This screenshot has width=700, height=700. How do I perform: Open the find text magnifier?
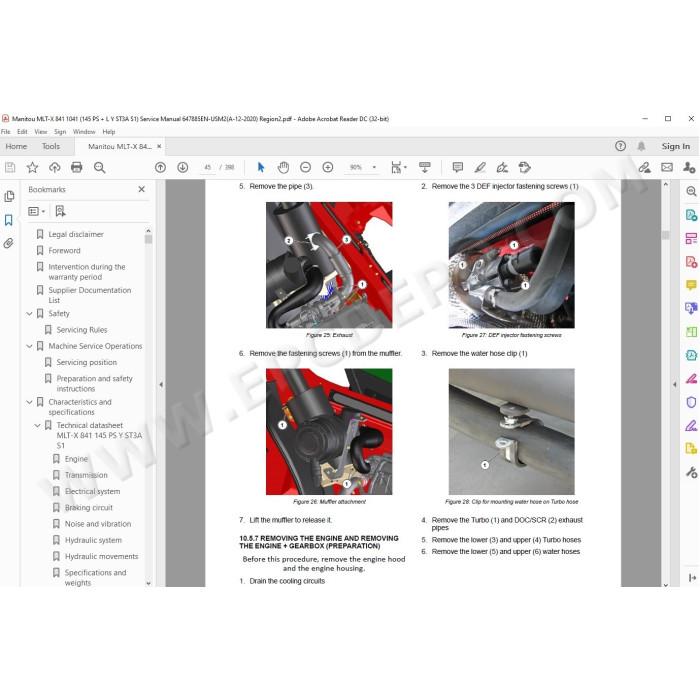point(100,167)
